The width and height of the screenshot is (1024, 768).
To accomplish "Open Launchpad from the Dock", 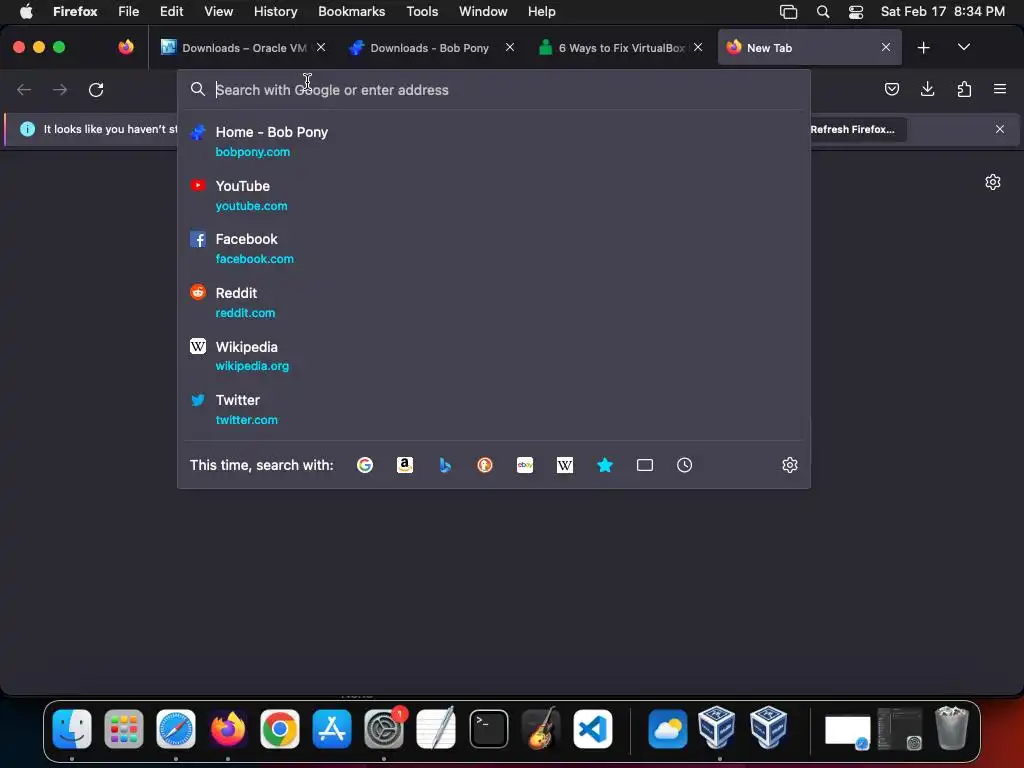I will tap(123, 729).
